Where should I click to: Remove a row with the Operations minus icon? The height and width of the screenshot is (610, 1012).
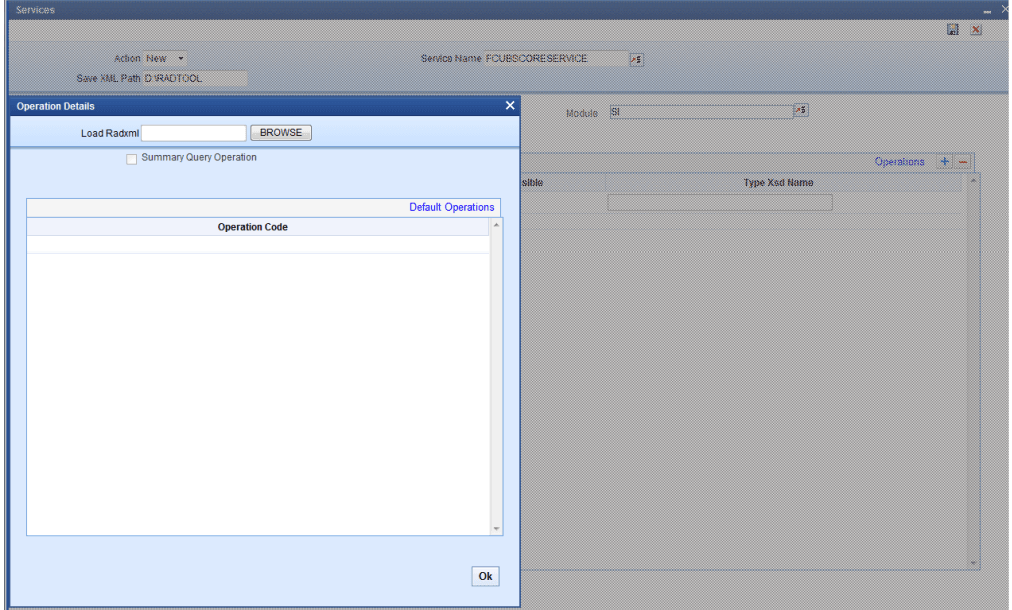tap(963, 161)
